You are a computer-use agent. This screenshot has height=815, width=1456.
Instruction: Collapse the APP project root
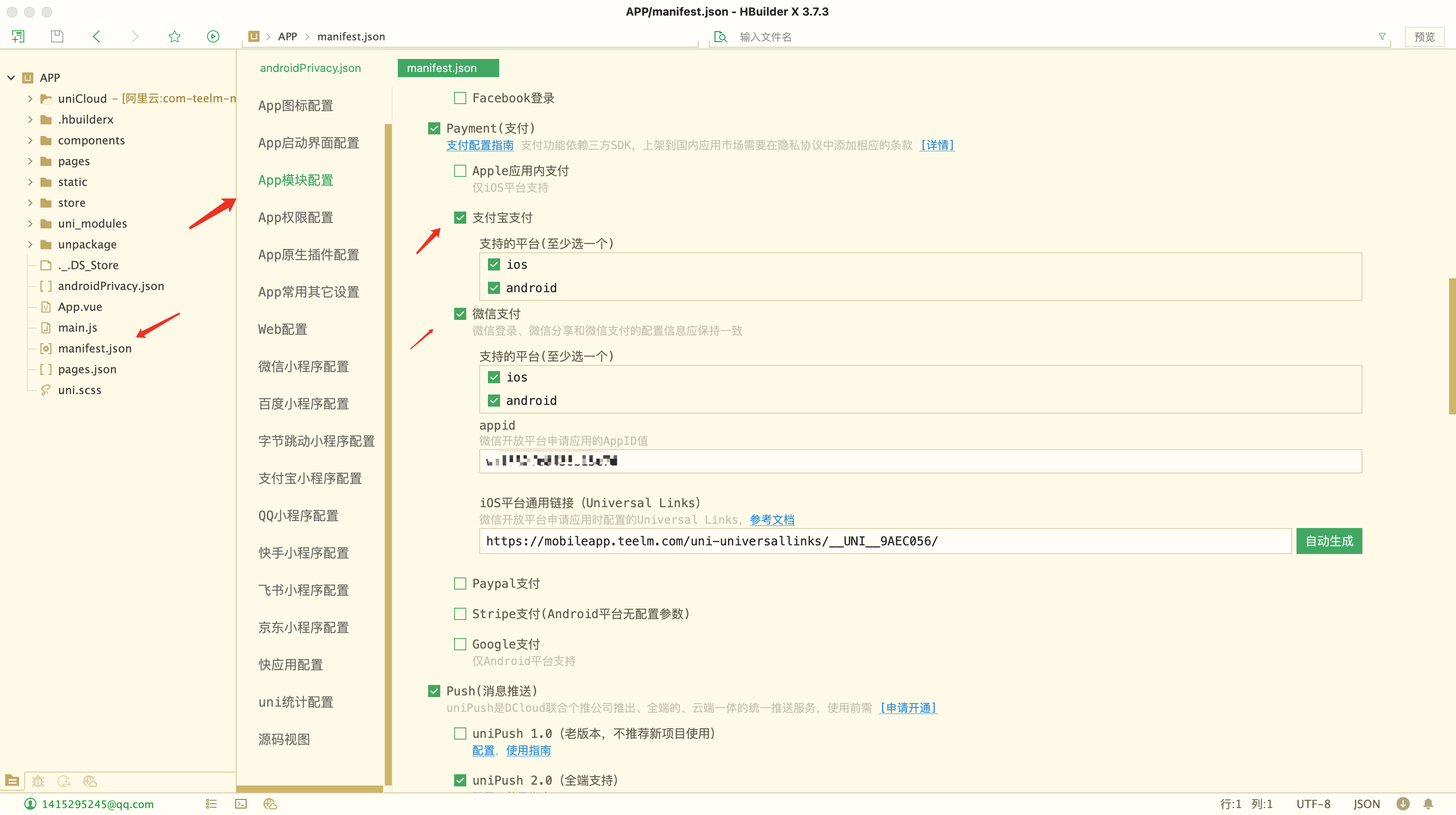click(11, 78)
